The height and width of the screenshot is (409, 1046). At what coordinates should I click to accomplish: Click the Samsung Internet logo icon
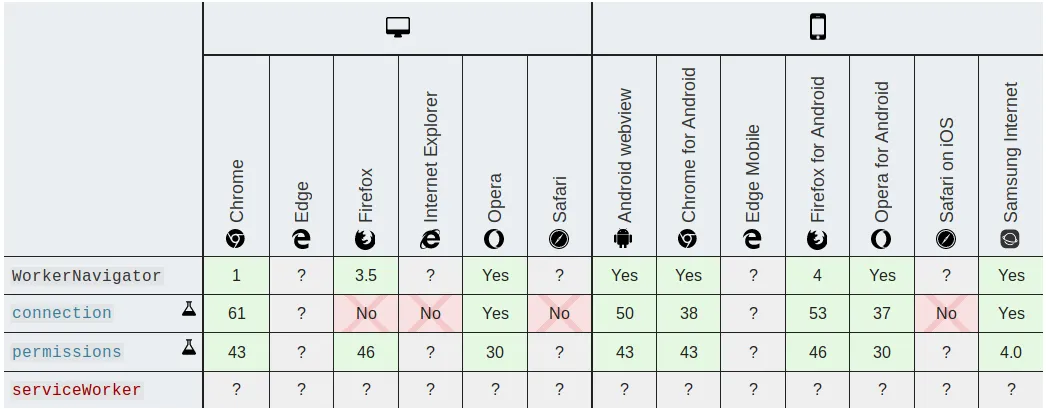[x=1010, y=239]
